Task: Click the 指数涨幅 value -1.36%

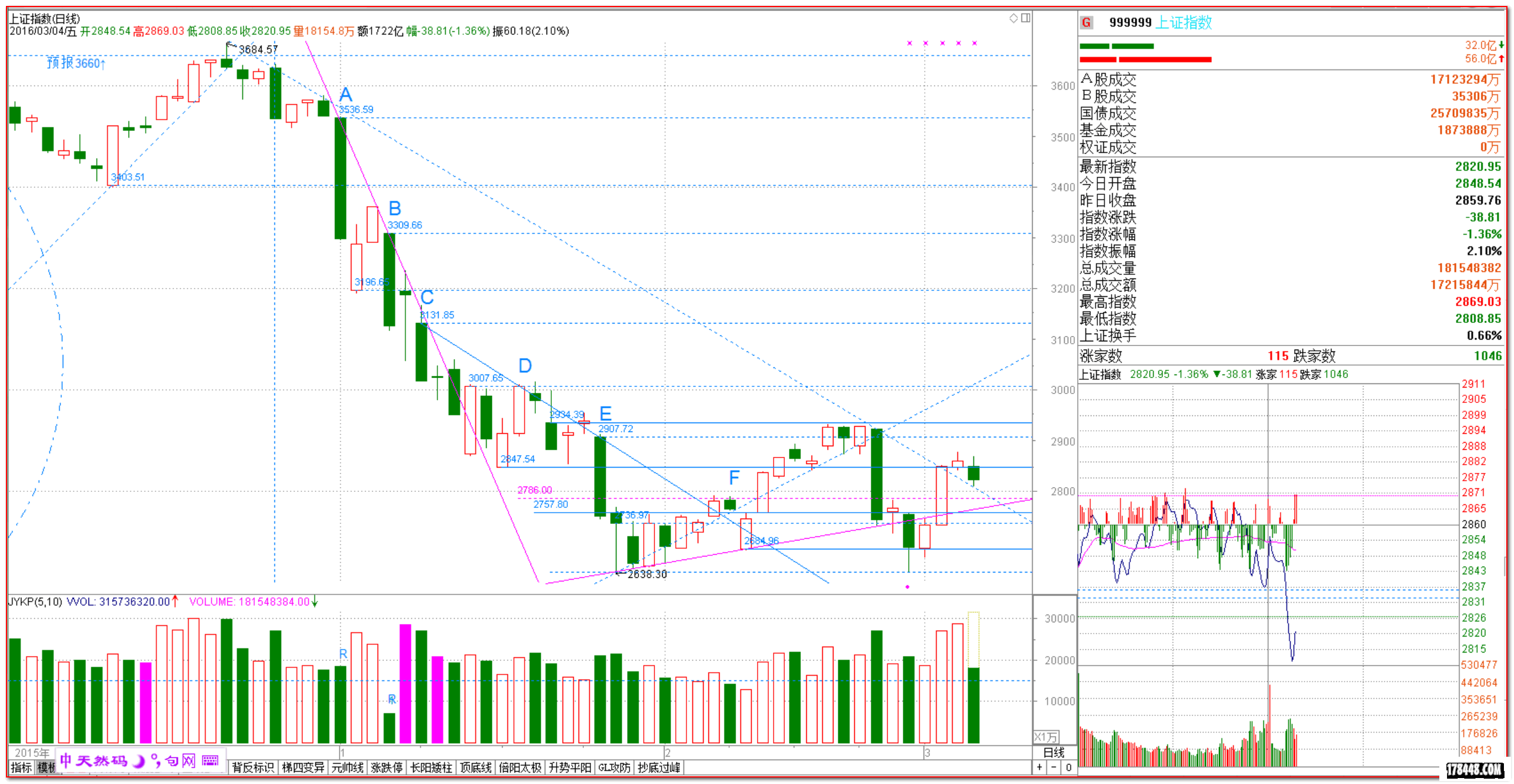Action: 1481,234
